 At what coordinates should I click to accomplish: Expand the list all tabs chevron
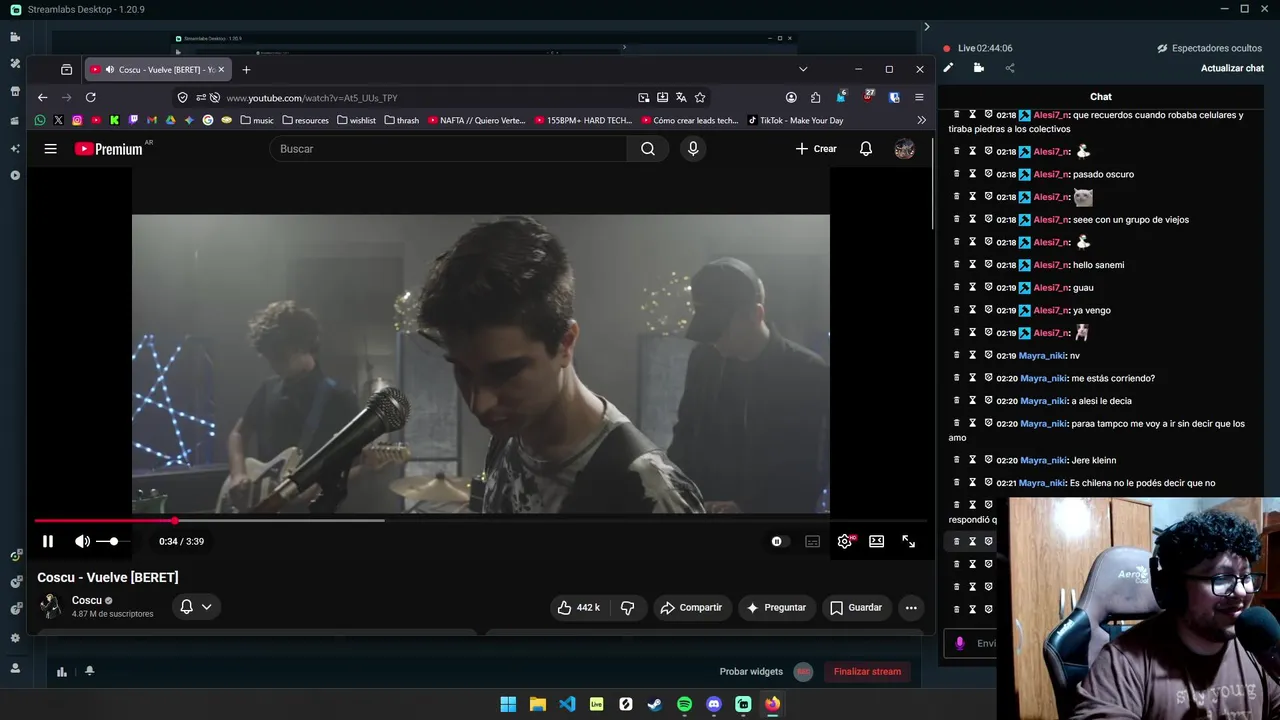click(803, 69)
